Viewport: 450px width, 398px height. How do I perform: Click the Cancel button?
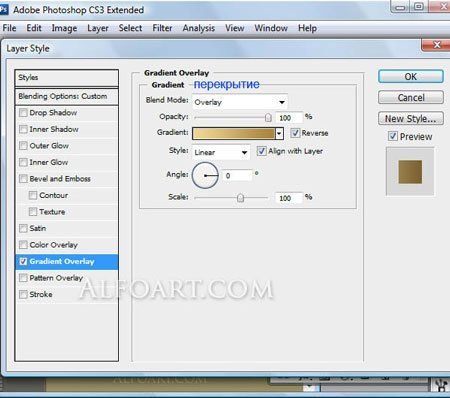click(x=411, y=98)
